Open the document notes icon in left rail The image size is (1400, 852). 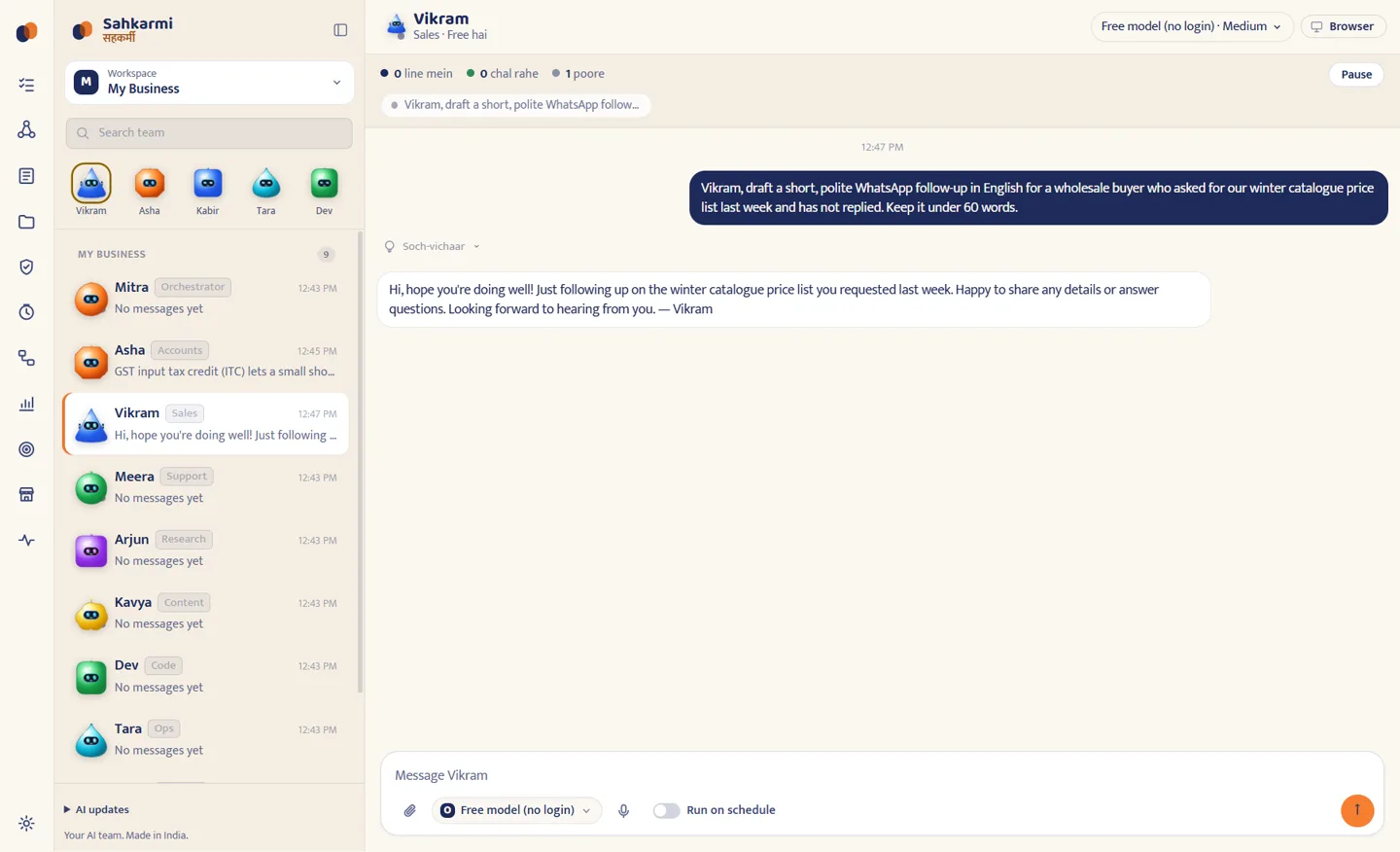26,176
